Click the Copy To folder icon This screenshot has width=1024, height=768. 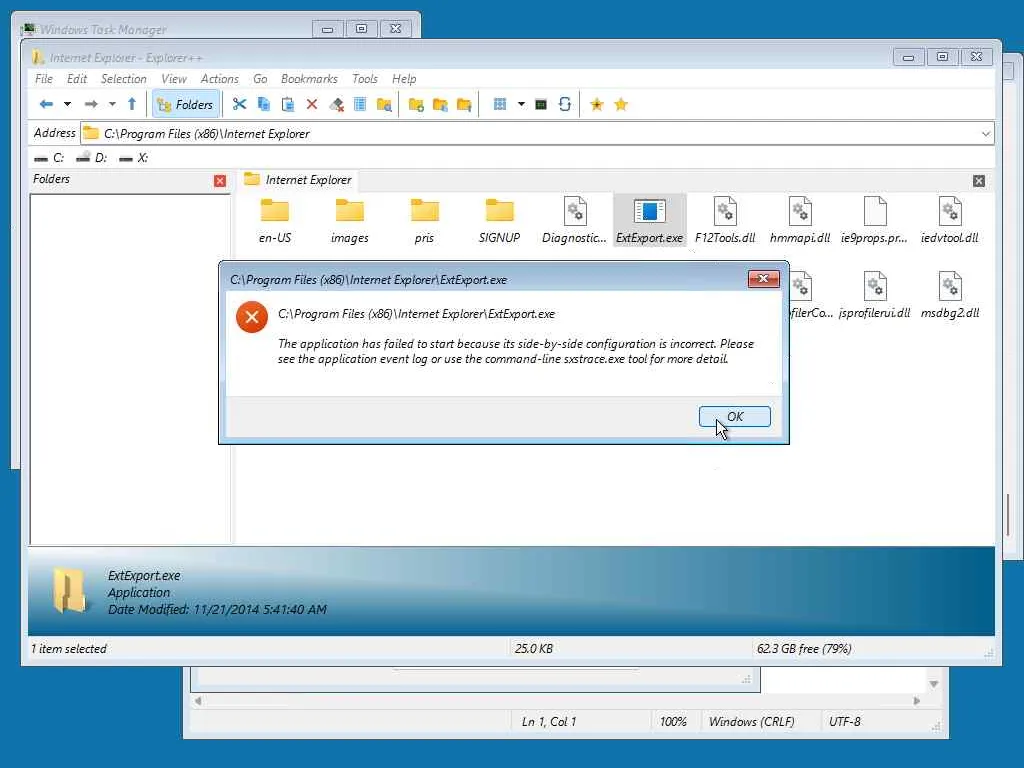coord(440,104)
